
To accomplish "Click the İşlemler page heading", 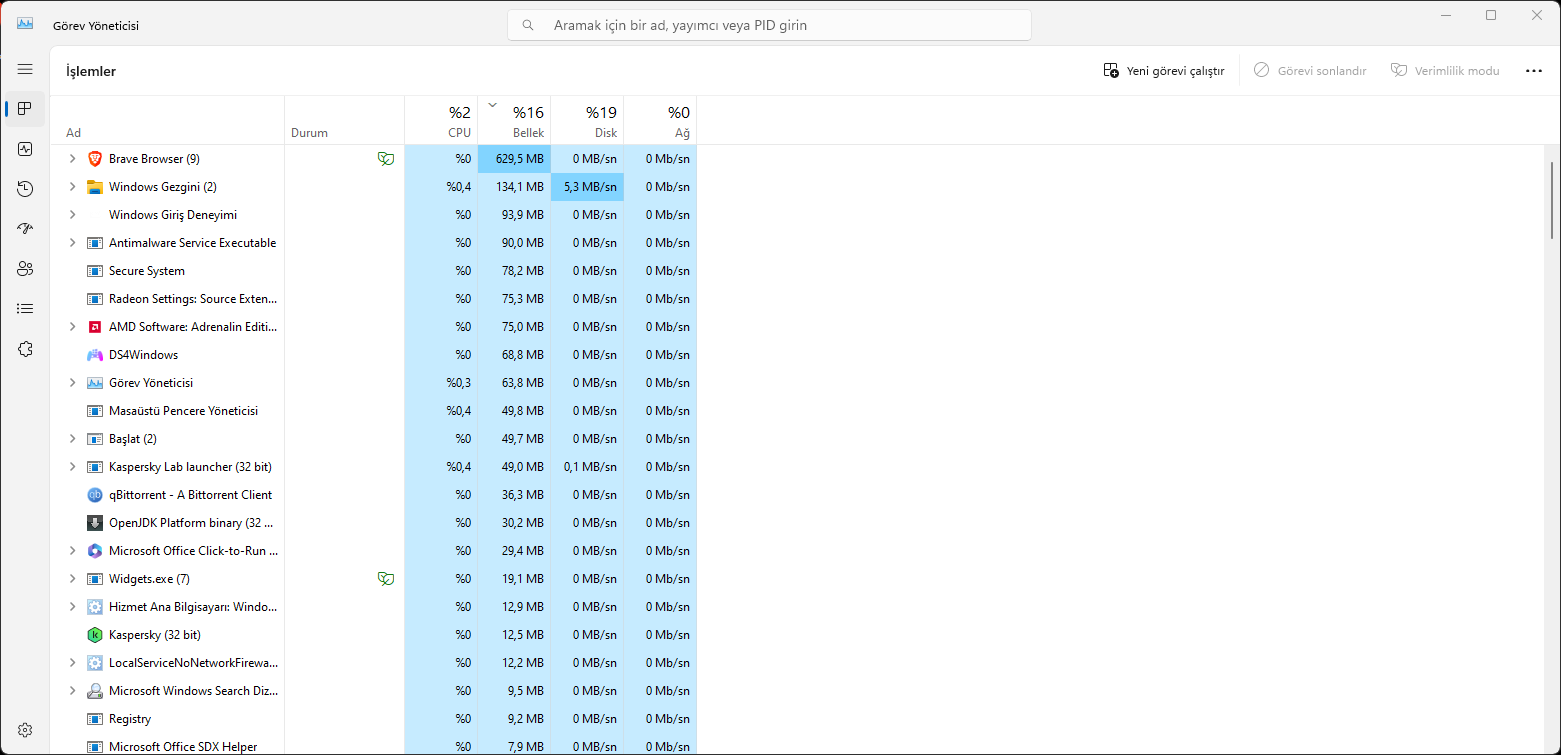I will 91,71.
